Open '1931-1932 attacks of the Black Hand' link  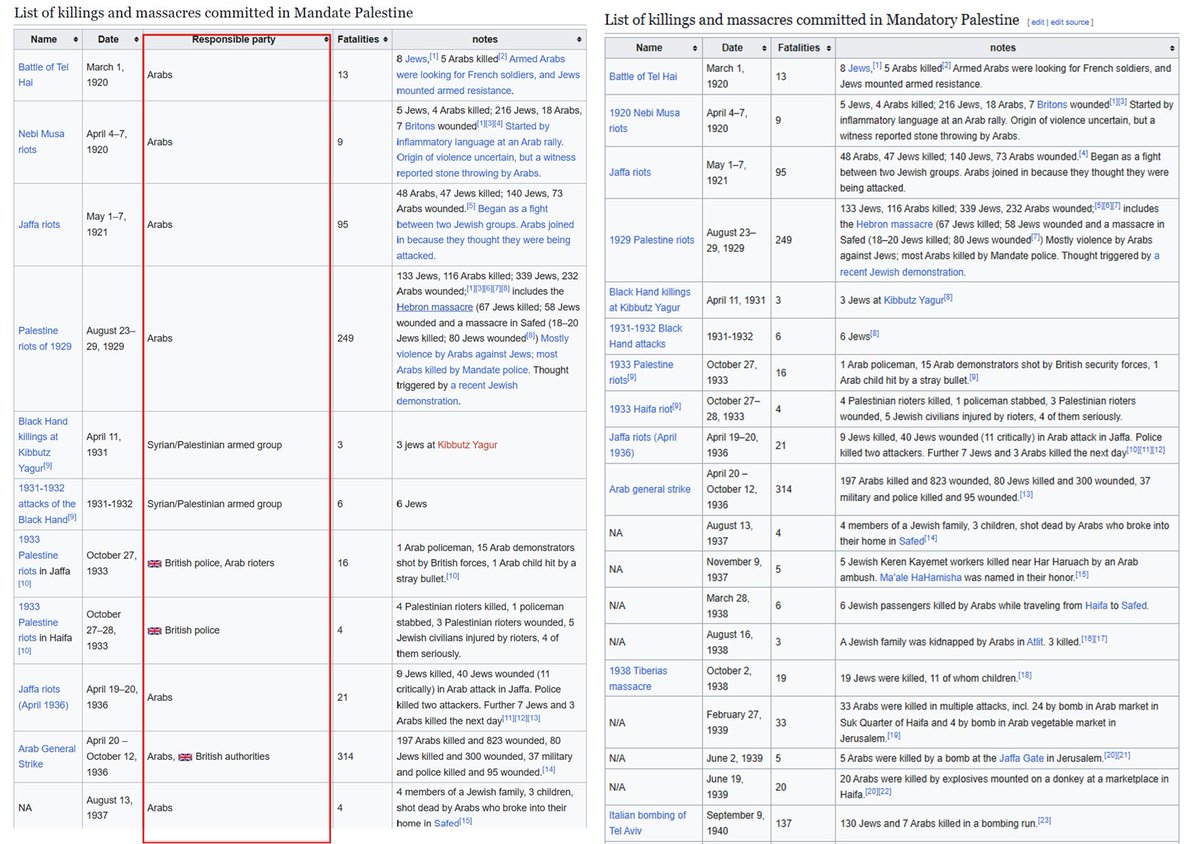click(x=46, y=504)
